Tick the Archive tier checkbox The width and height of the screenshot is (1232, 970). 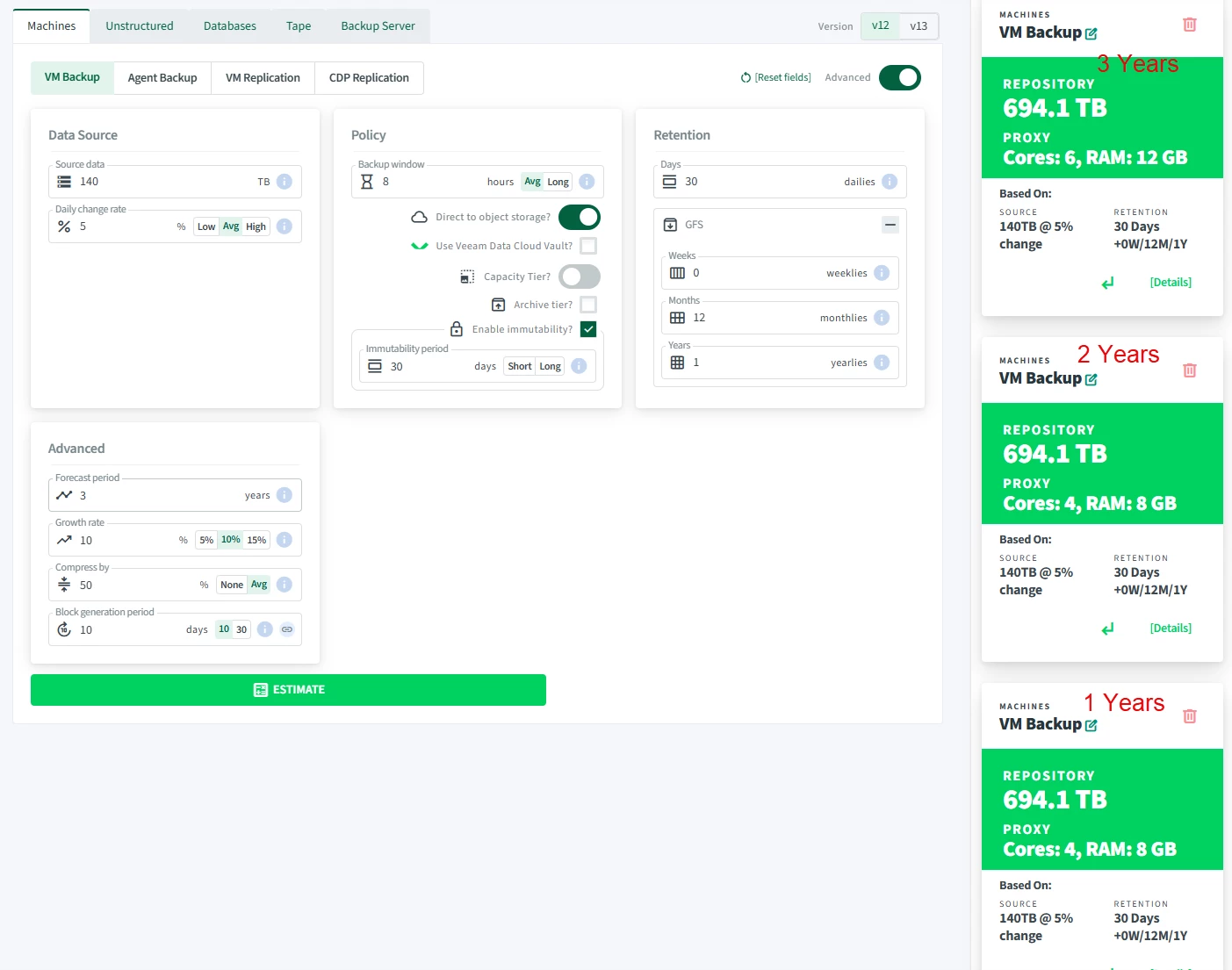588,305
